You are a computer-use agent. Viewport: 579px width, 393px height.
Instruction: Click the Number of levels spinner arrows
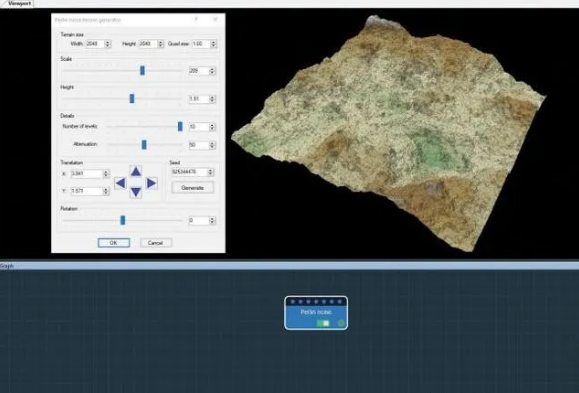coord(212,127)
